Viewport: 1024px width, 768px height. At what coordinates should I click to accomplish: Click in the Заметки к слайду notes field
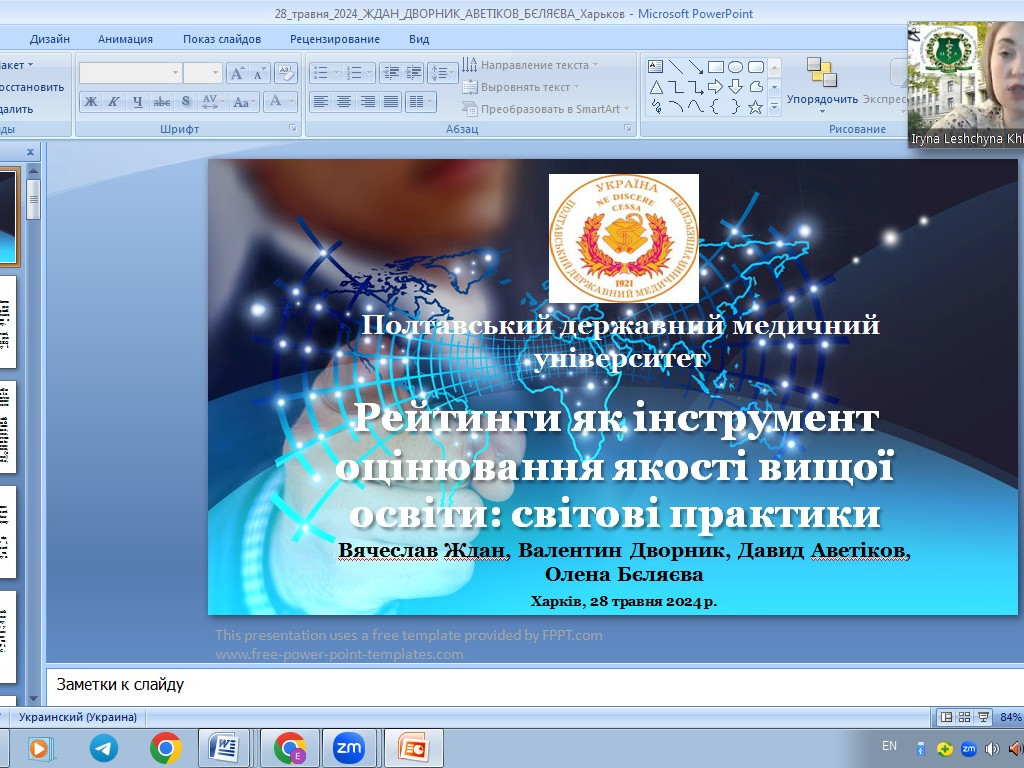[x=535, y=685]
